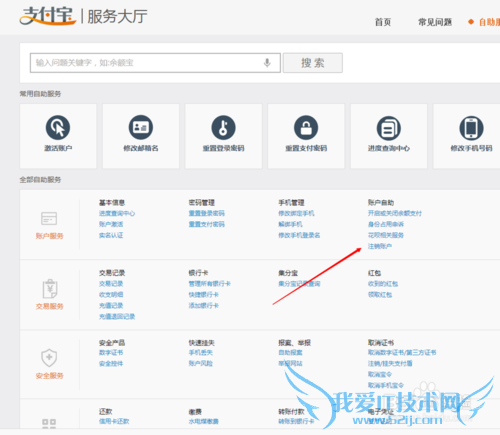
Task: Open the 进度查询中心 link under 基本信息
Action: [x=117, y=213]
